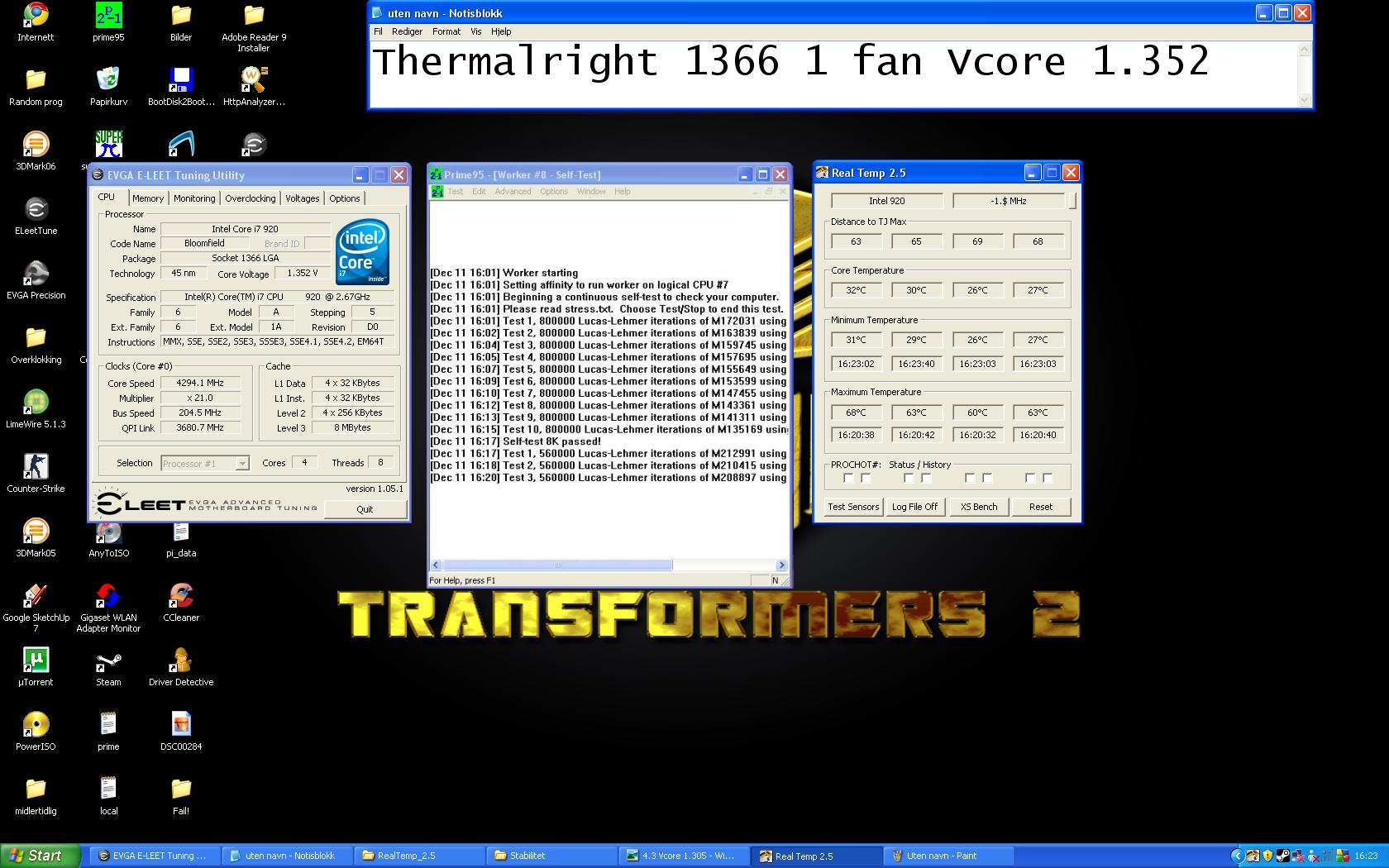Toggle second PROCHOT# checkbox for core 1

click(x=926, y=478)
